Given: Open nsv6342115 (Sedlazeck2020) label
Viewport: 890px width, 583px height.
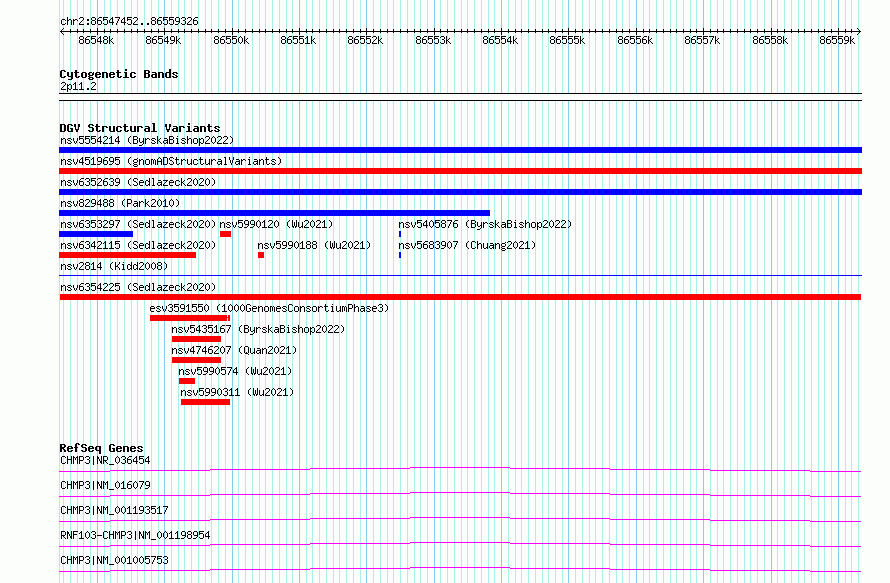Looking at the screenshot, I should pyautogui.click(x=138, y=245).
